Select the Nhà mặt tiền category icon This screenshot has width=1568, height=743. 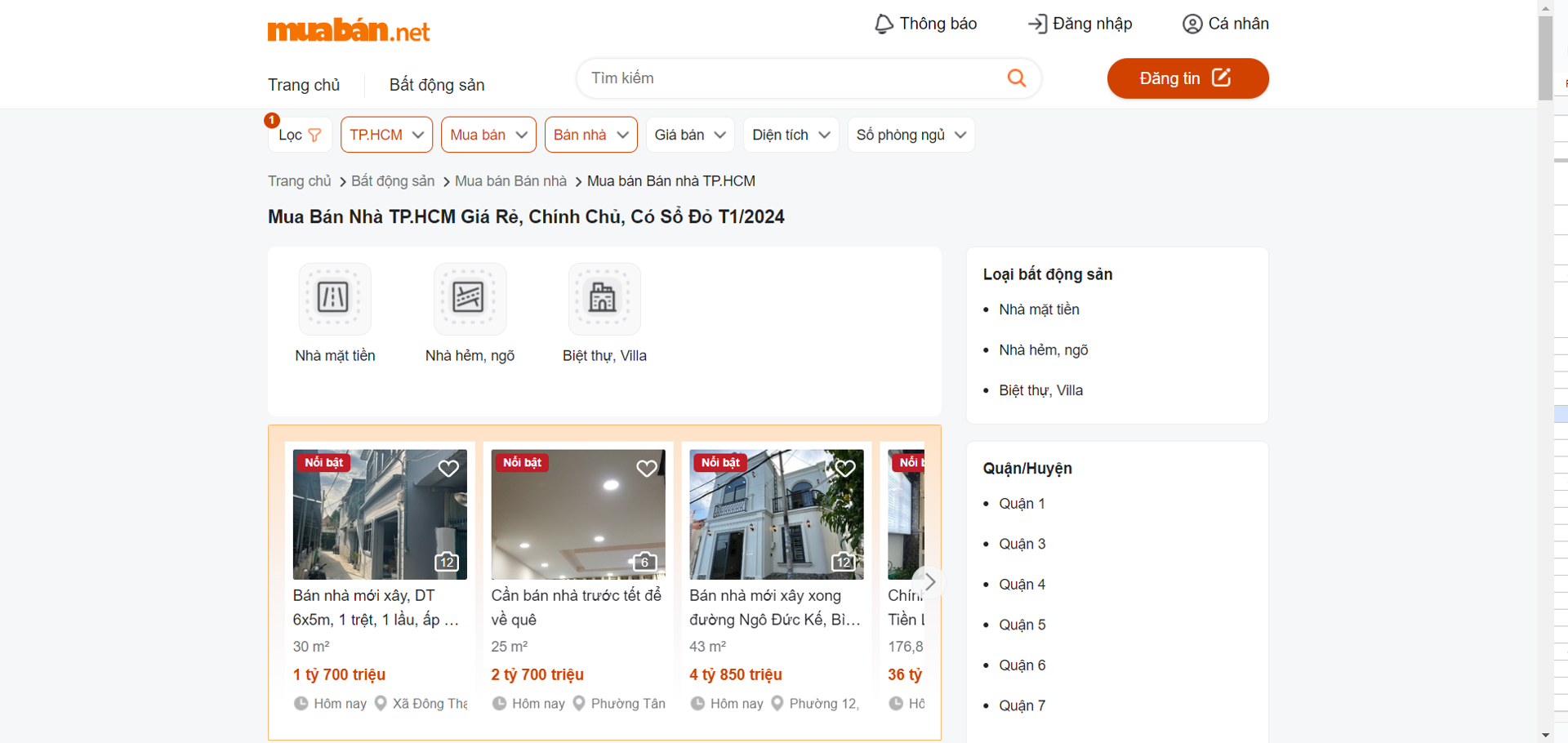pos(335,298)
